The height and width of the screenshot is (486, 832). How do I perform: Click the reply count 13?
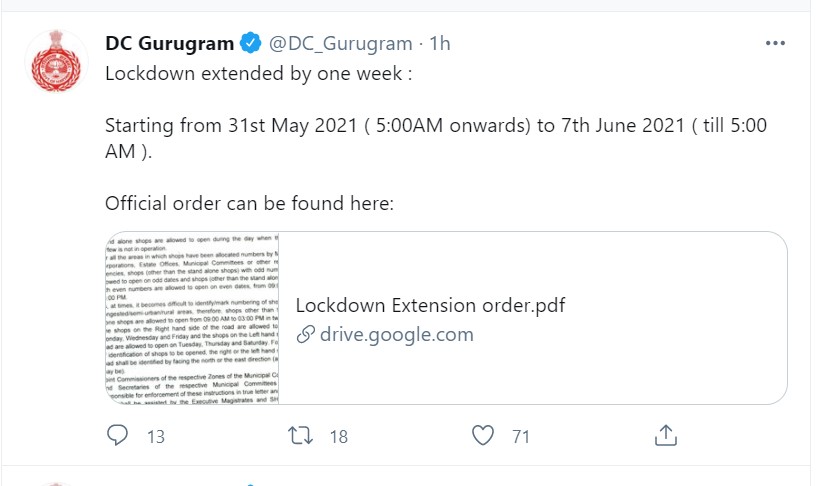(x=155, y=436)
